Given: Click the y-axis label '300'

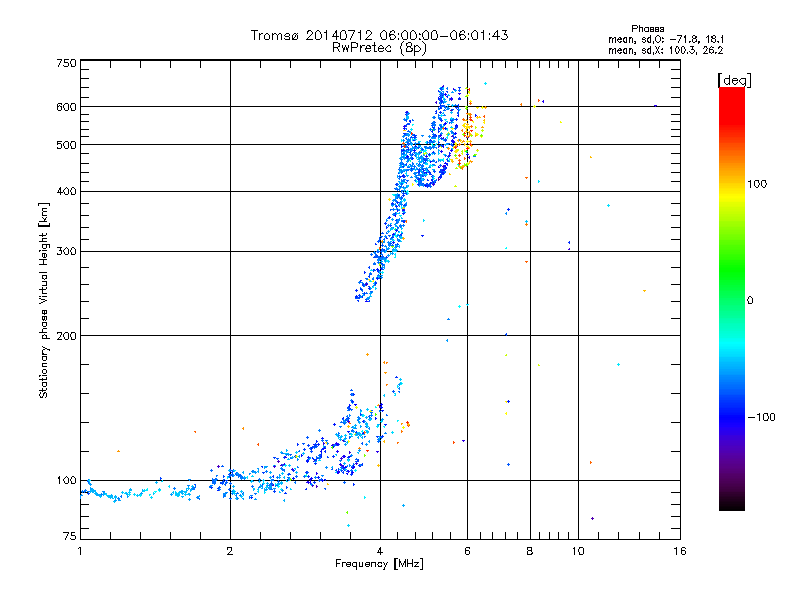Looking at the screenshot, I should coord(66,252).
